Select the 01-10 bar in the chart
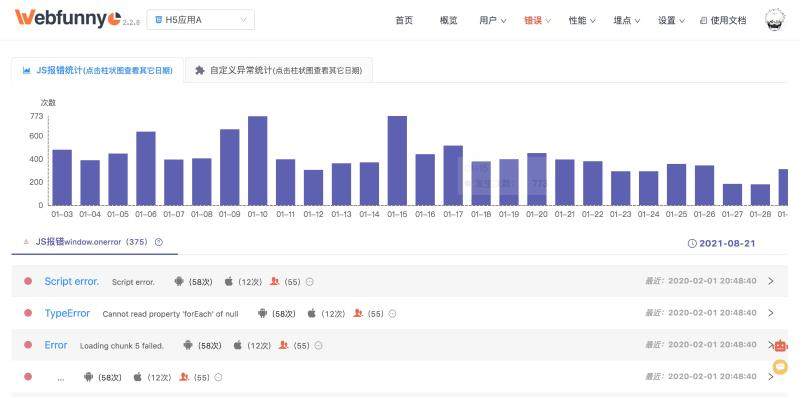 click(258, 161)
